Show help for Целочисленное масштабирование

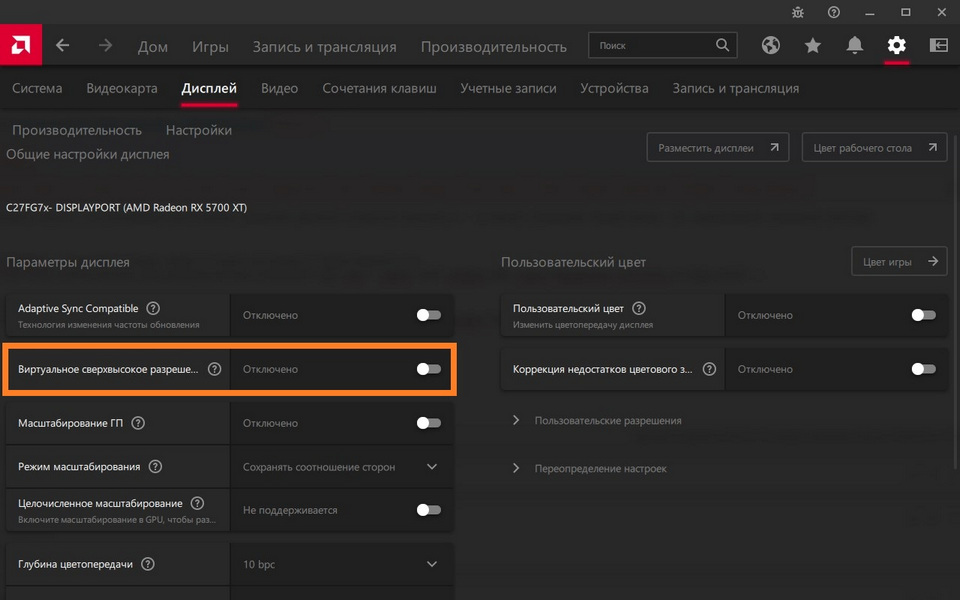click(197, 503)
